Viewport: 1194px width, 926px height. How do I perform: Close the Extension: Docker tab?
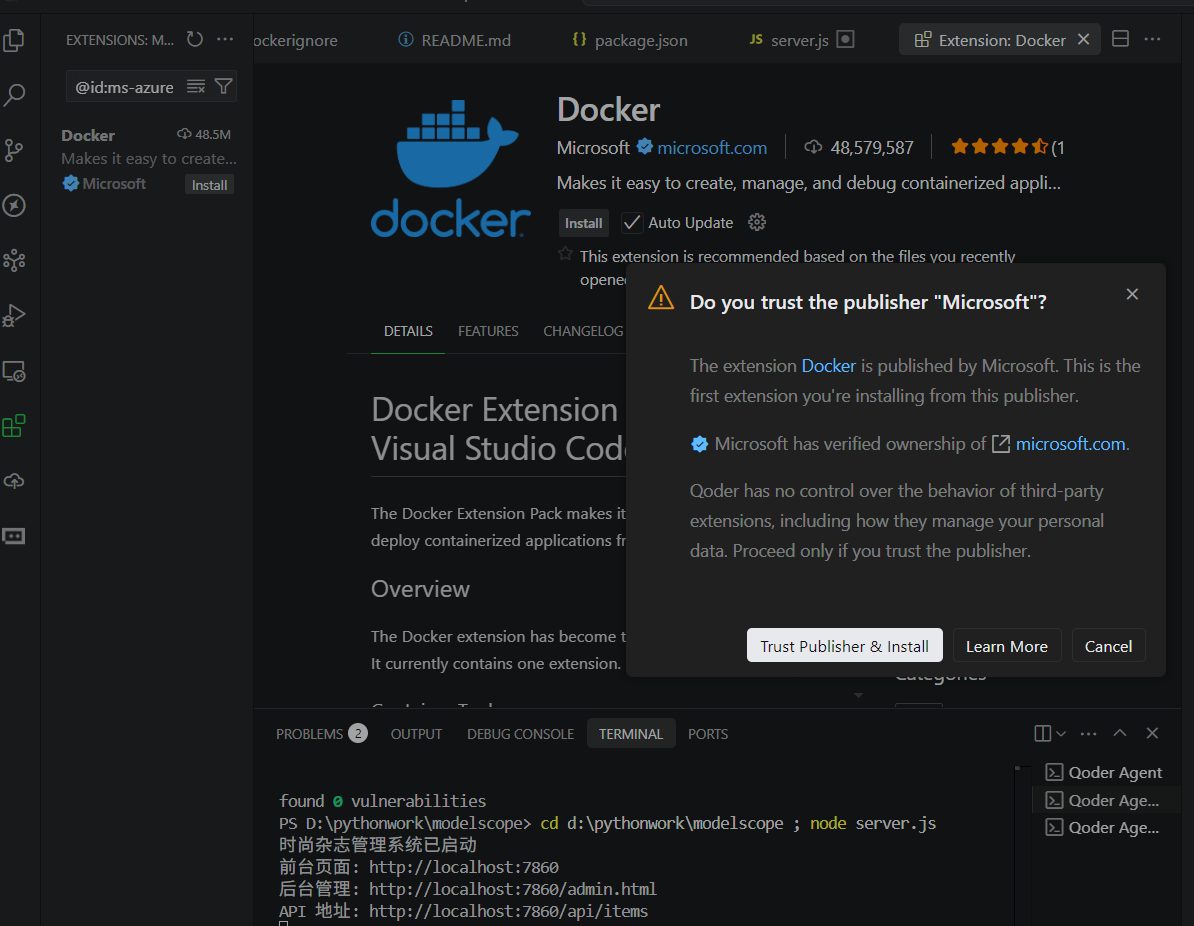(1084, 40)
